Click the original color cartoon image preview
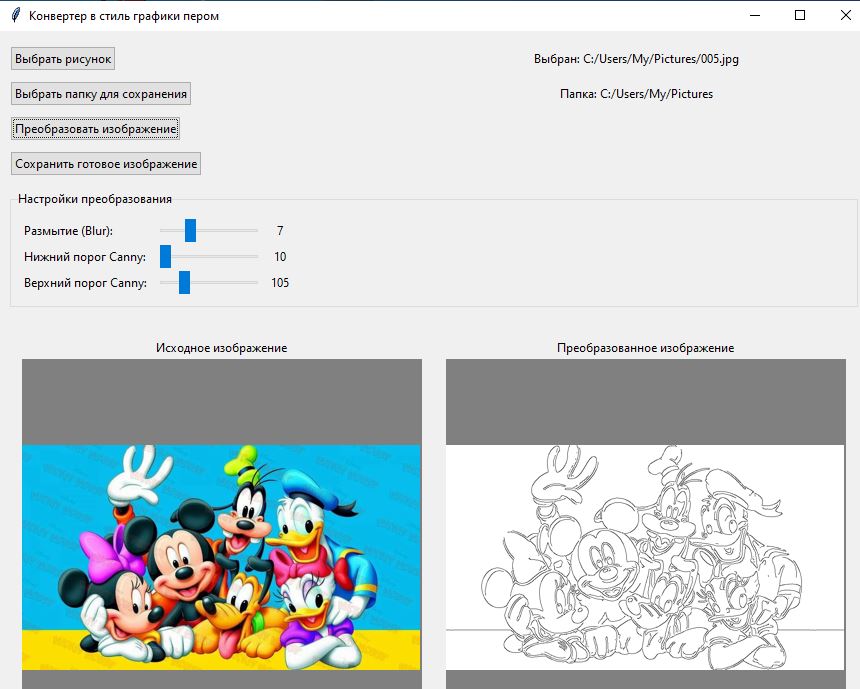This screenshot has width=860, height=689. tap(222, 557)
